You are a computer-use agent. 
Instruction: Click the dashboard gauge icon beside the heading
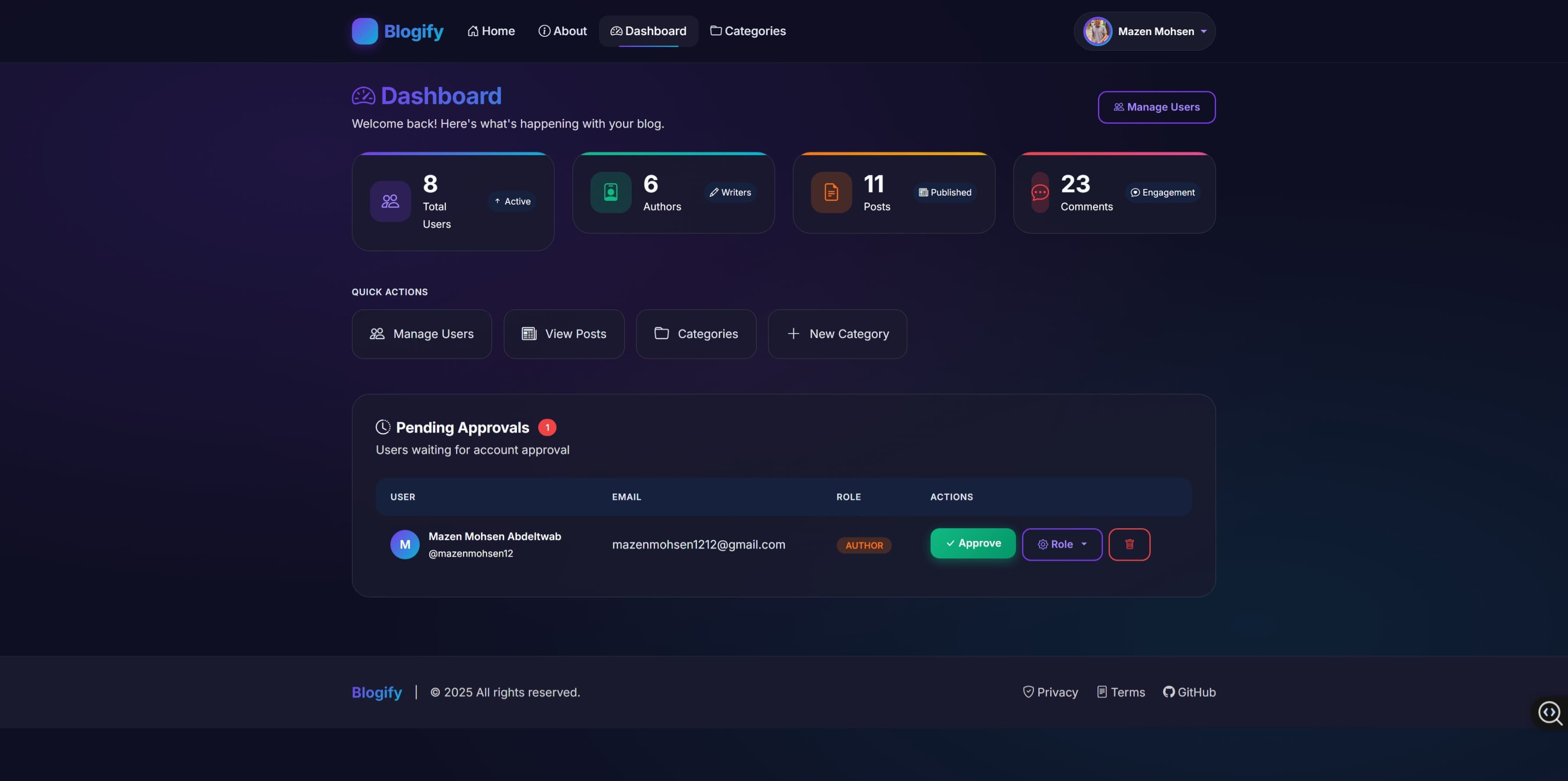click(363, 96)
